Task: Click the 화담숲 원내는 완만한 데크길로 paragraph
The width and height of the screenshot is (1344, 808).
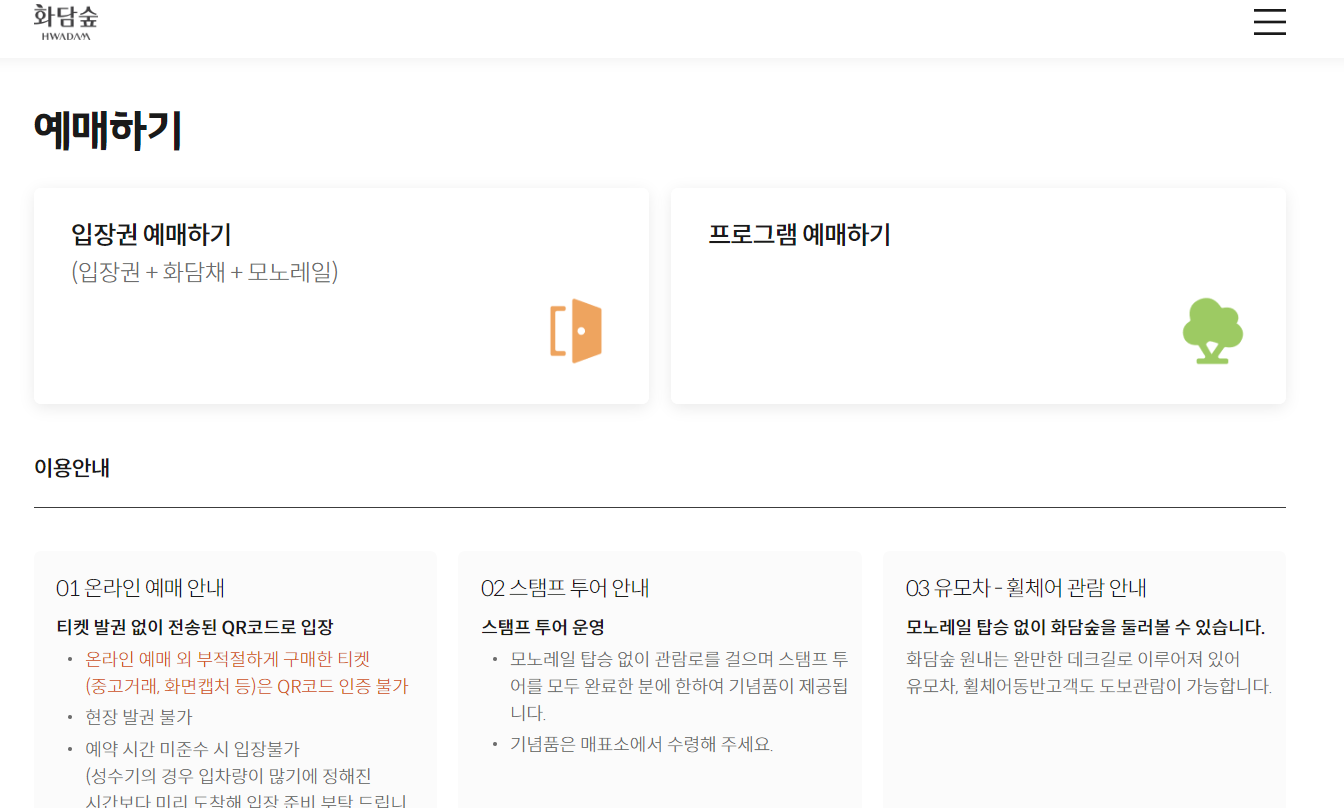Action: pos(1089,673)
